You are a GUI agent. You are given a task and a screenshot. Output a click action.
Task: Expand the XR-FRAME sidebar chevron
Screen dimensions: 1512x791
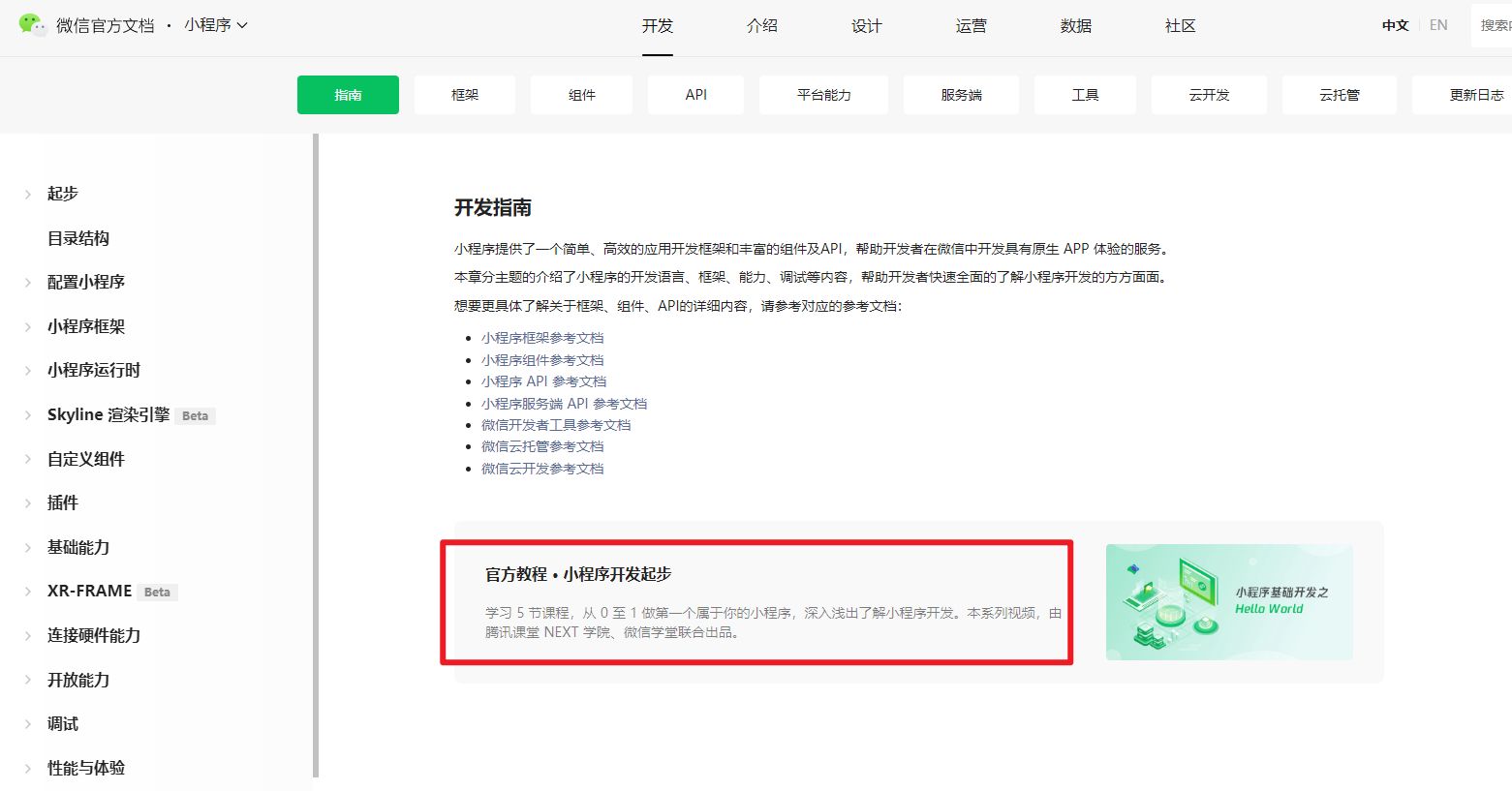tap(28, 592)
